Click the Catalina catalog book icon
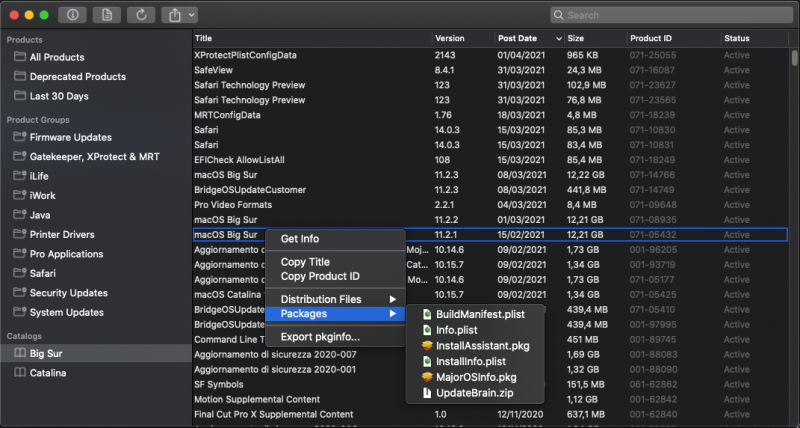 19,373
